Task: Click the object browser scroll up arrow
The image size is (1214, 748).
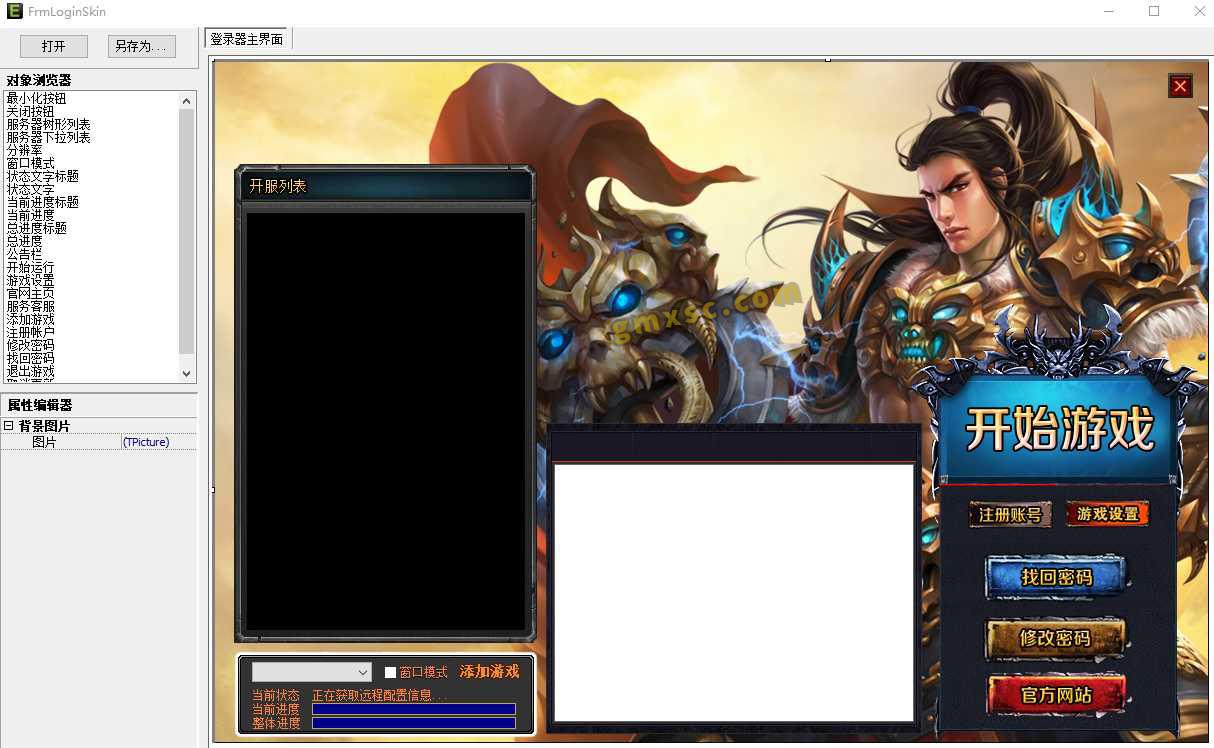Action: pyautogui.click(x=186, y=100)
